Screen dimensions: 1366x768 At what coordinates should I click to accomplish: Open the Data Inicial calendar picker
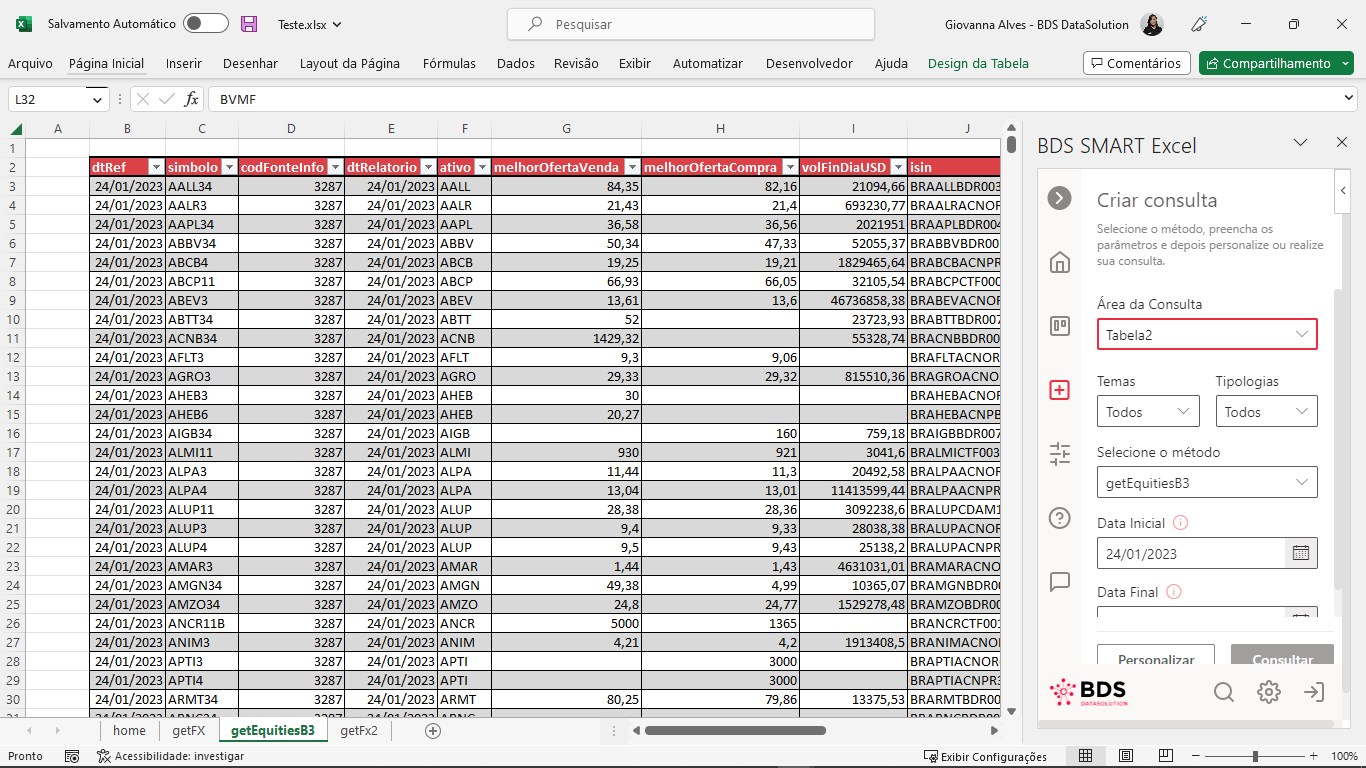1301,553
